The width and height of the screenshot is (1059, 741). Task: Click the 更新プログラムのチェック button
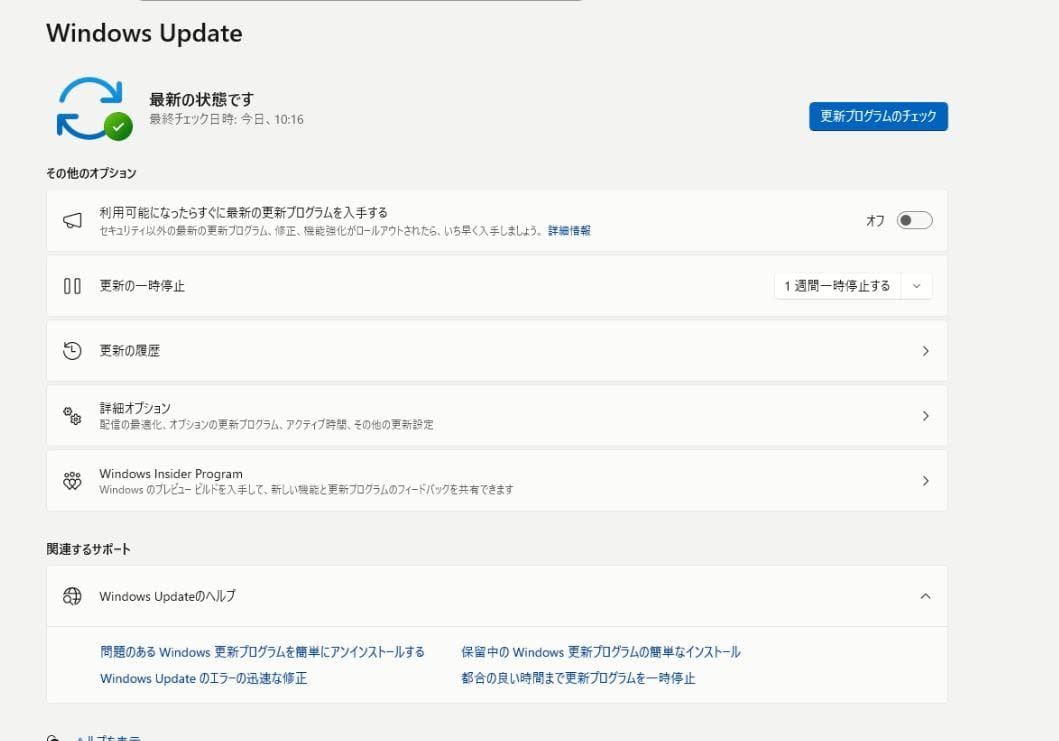click(878, 116)
